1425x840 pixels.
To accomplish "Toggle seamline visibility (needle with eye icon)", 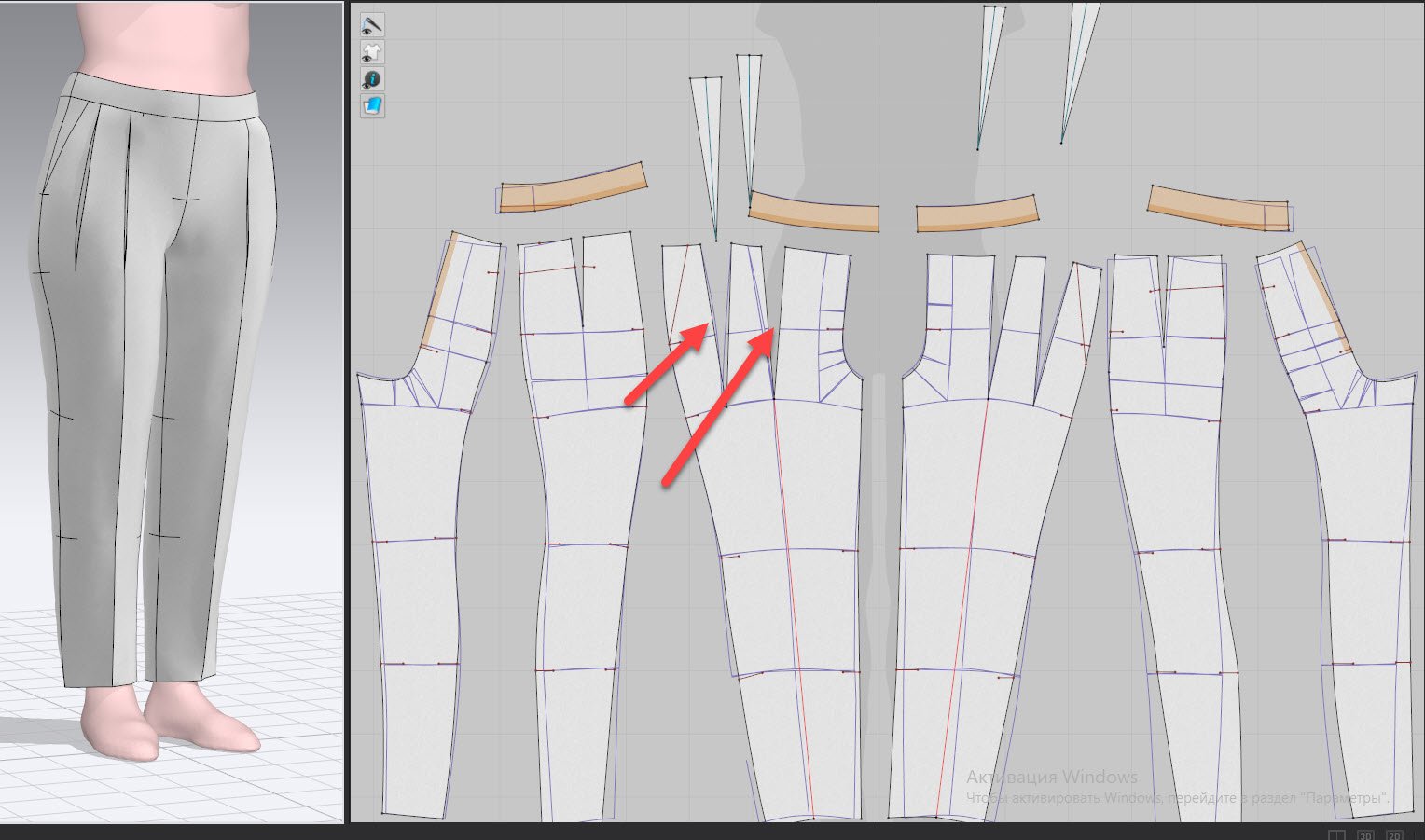I will point(372,25).
